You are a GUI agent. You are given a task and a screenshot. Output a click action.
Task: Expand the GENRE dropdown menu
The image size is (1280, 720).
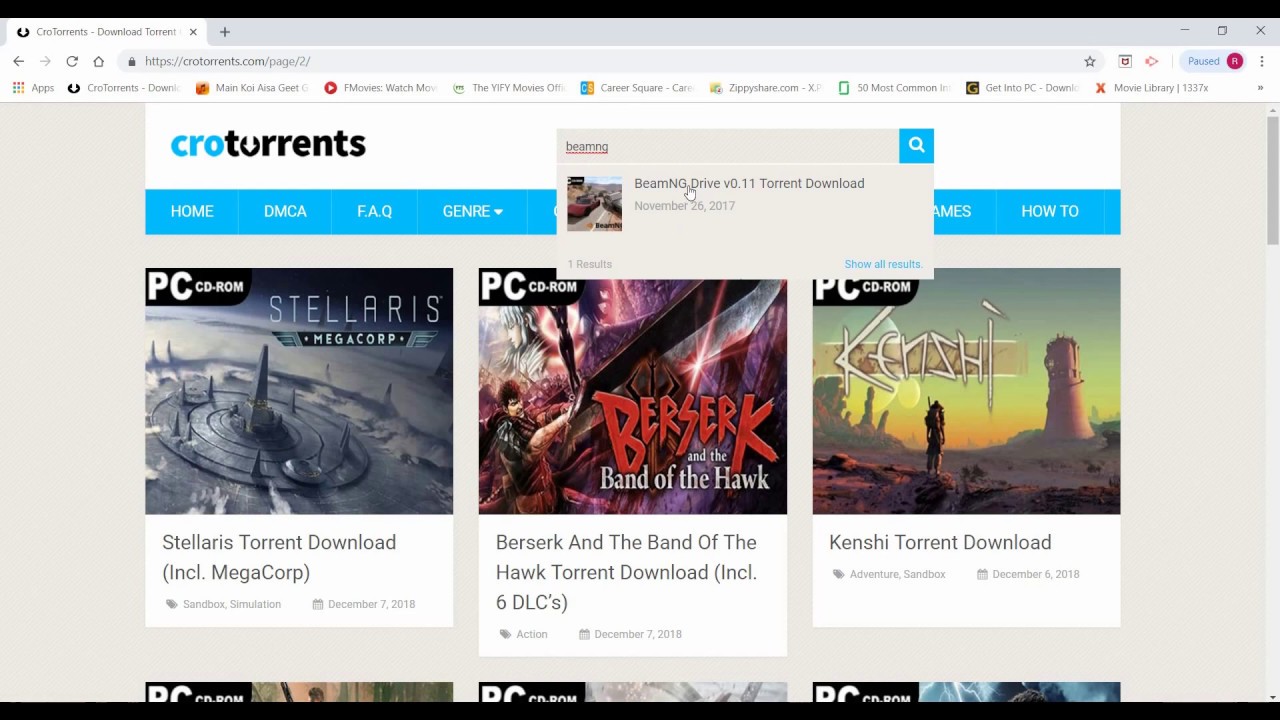(x=472, y=211)
